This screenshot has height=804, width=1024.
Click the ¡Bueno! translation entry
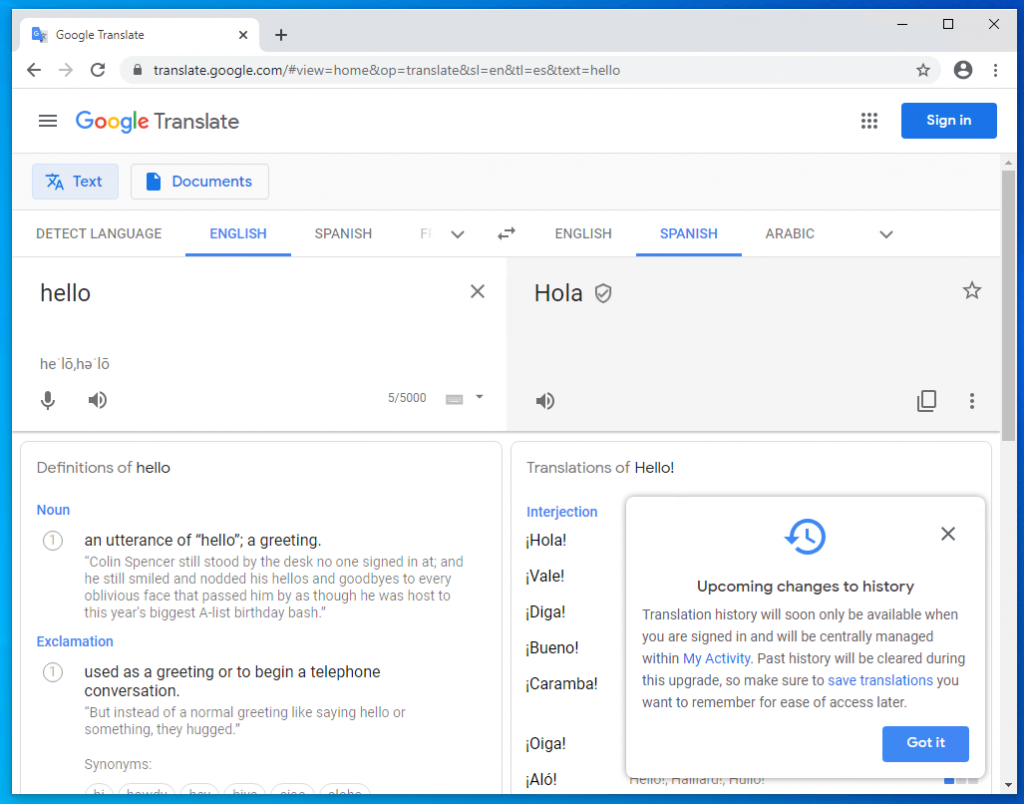tap(552, 648)
